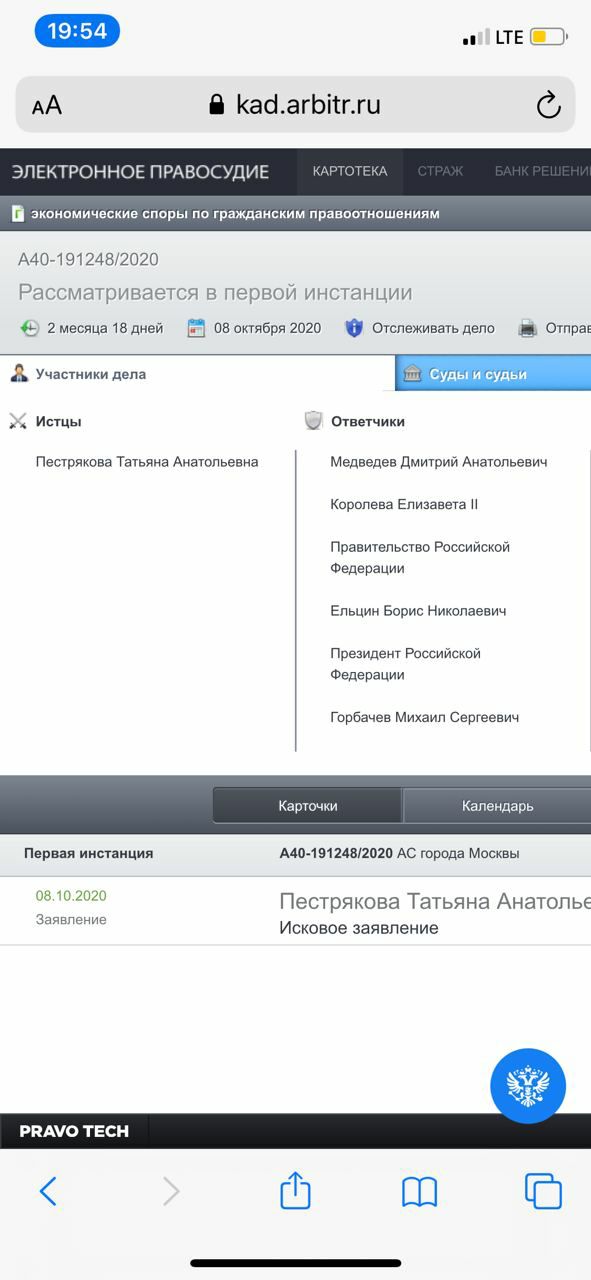
Task: Open the Исковое заявление document
Action: [359, 928]
